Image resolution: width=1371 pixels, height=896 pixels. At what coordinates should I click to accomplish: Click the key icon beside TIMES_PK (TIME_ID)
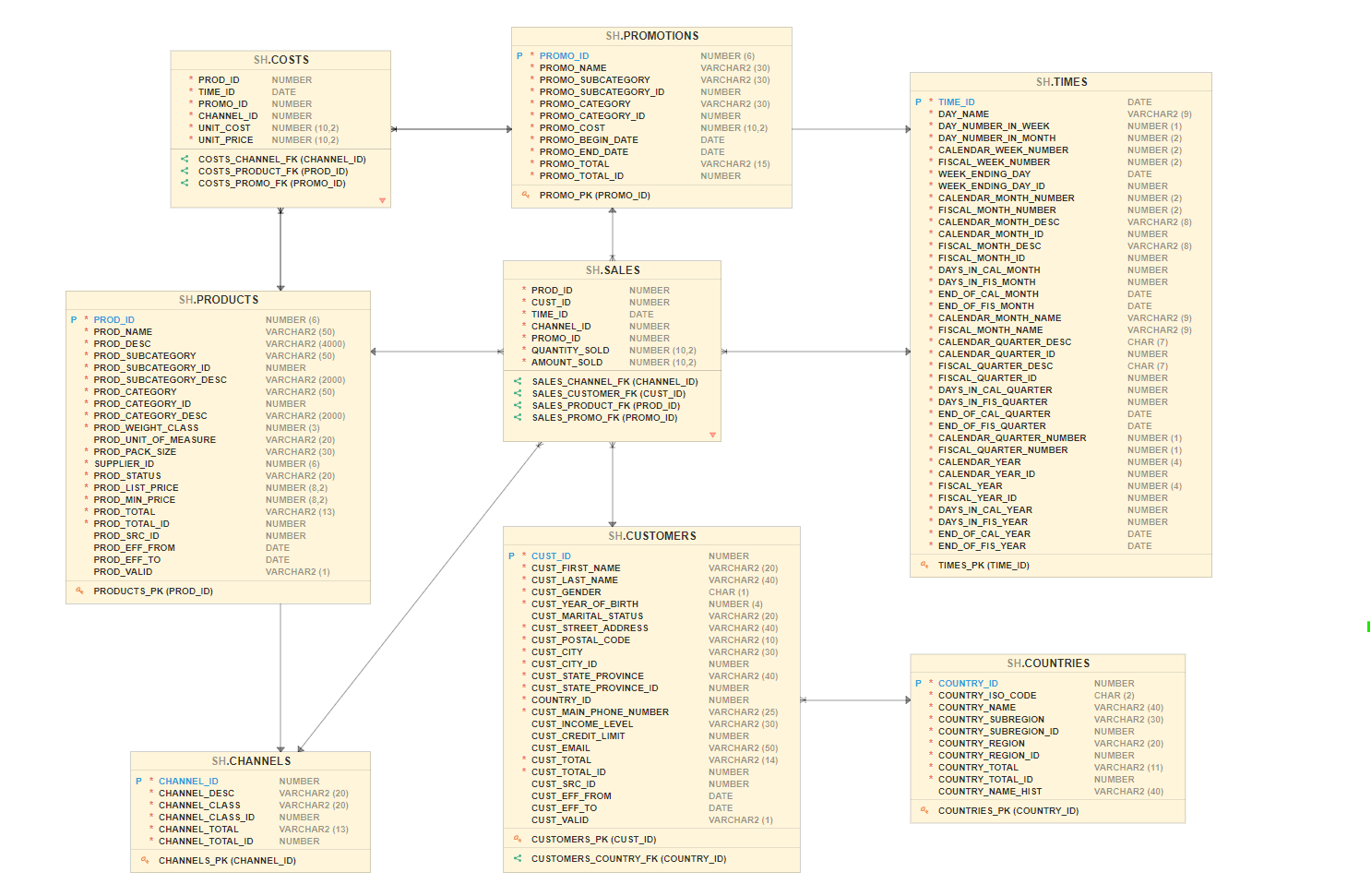tap(925, 565)
